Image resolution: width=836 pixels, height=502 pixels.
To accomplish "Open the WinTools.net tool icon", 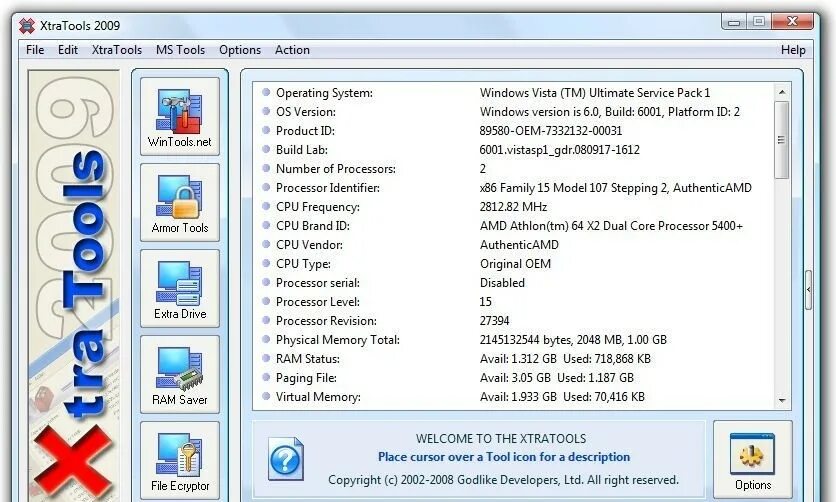I will coord(180,117).
